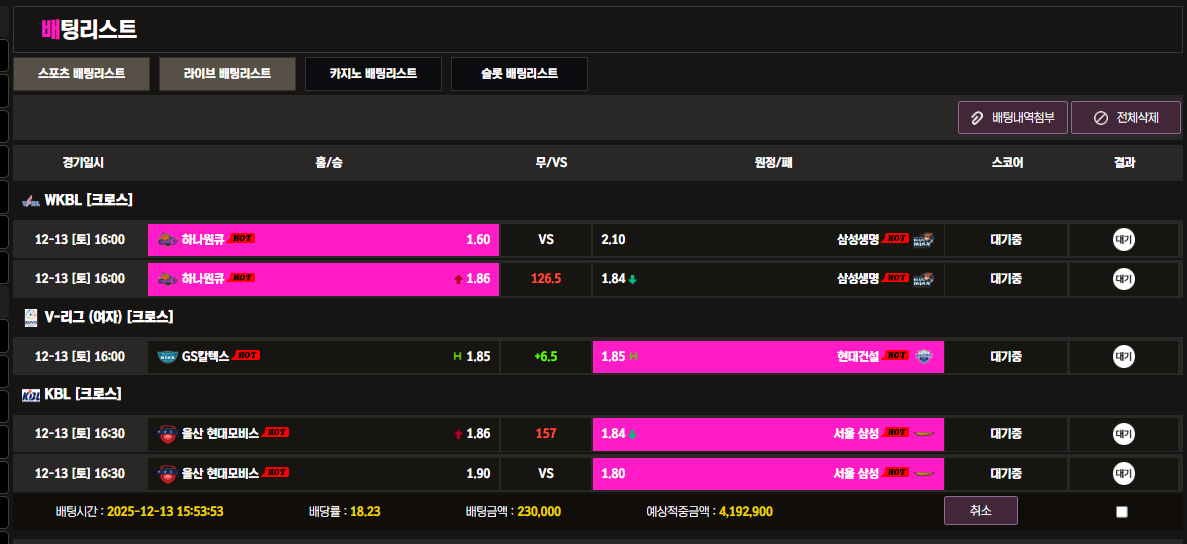Click the GS칼텍스 team logo icon
The width and height of the screenshot is (1187, 544).
[167, 356]
